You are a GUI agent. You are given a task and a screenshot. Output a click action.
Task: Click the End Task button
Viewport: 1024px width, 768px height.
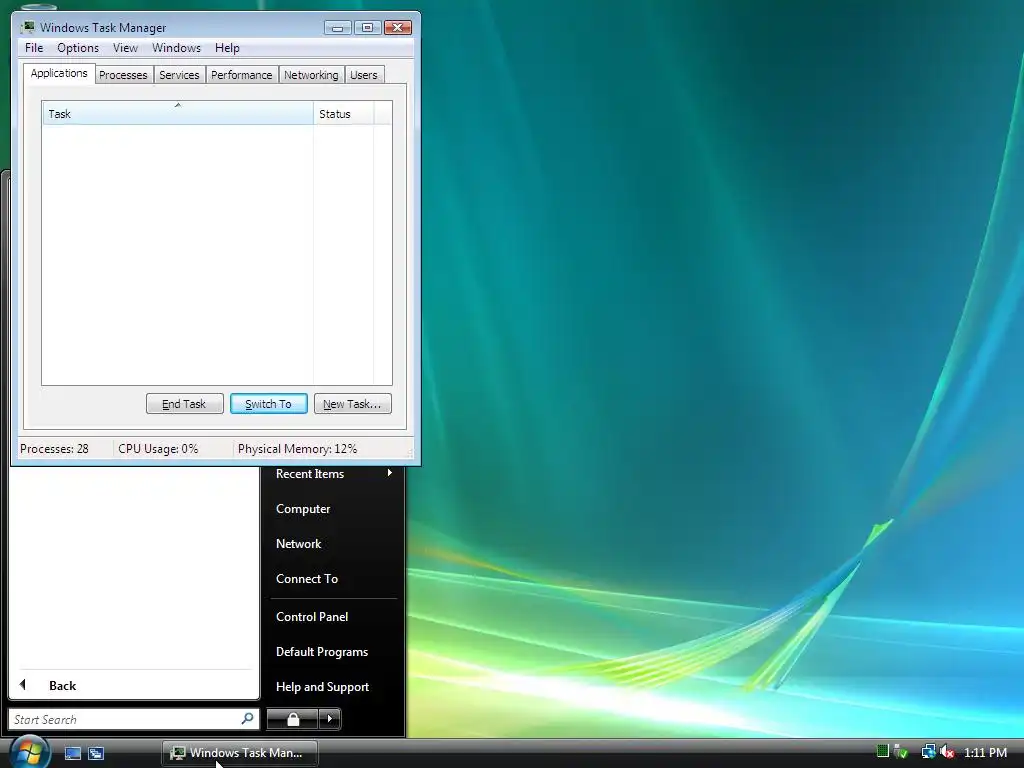click(184, 404)
